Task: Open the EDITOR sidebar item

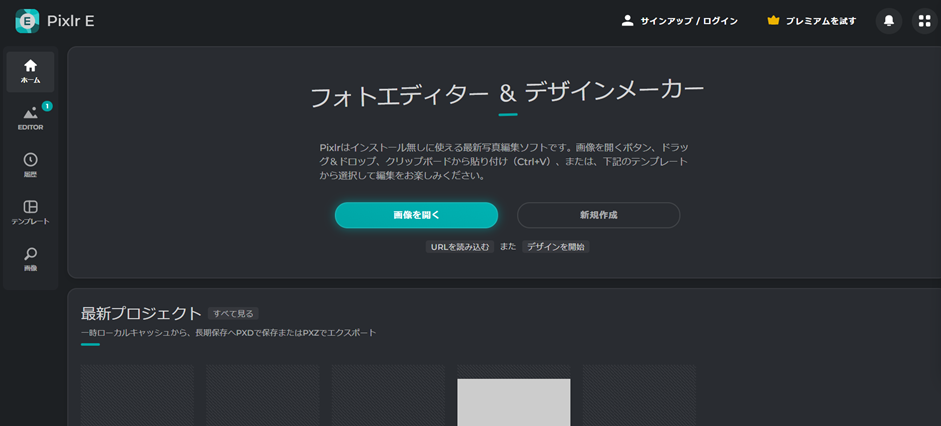Action: (31, 118)
